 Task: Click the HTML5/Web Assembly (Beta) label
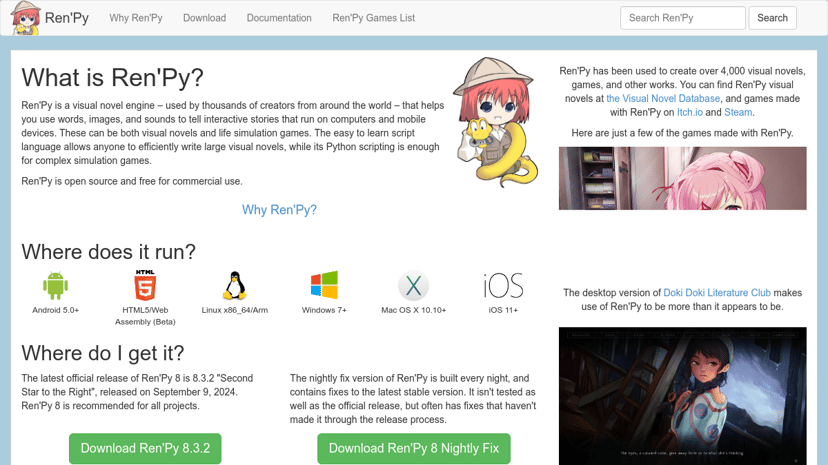(145, 316)
